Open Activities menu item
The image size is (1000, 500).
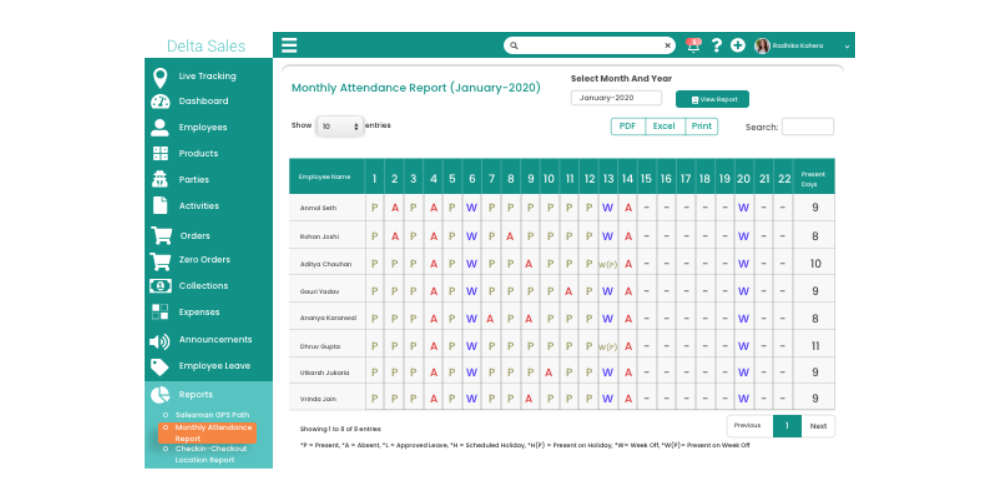click(x=199, y=205)
